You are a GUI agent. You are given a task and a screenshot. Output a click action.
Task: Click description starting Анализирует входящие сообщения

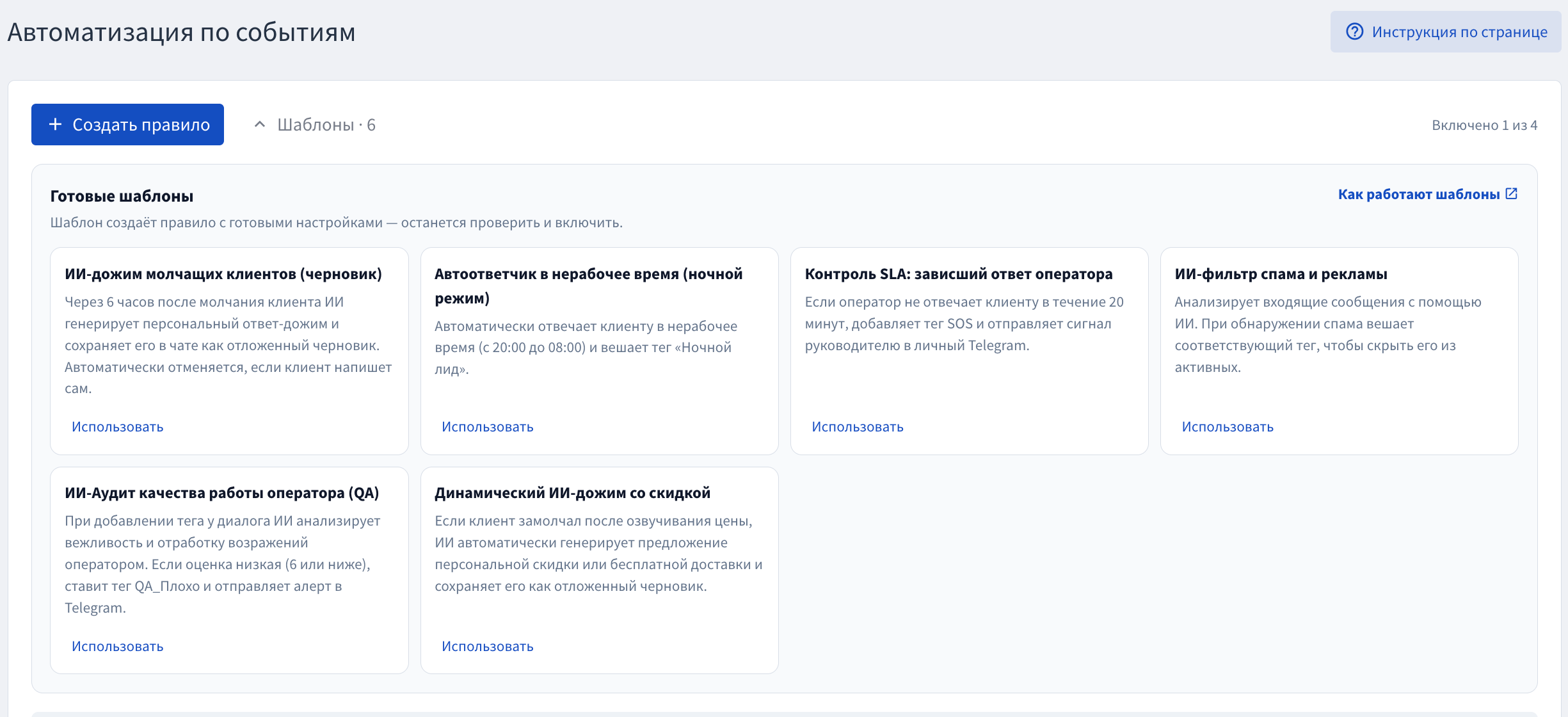point(1328,335)
